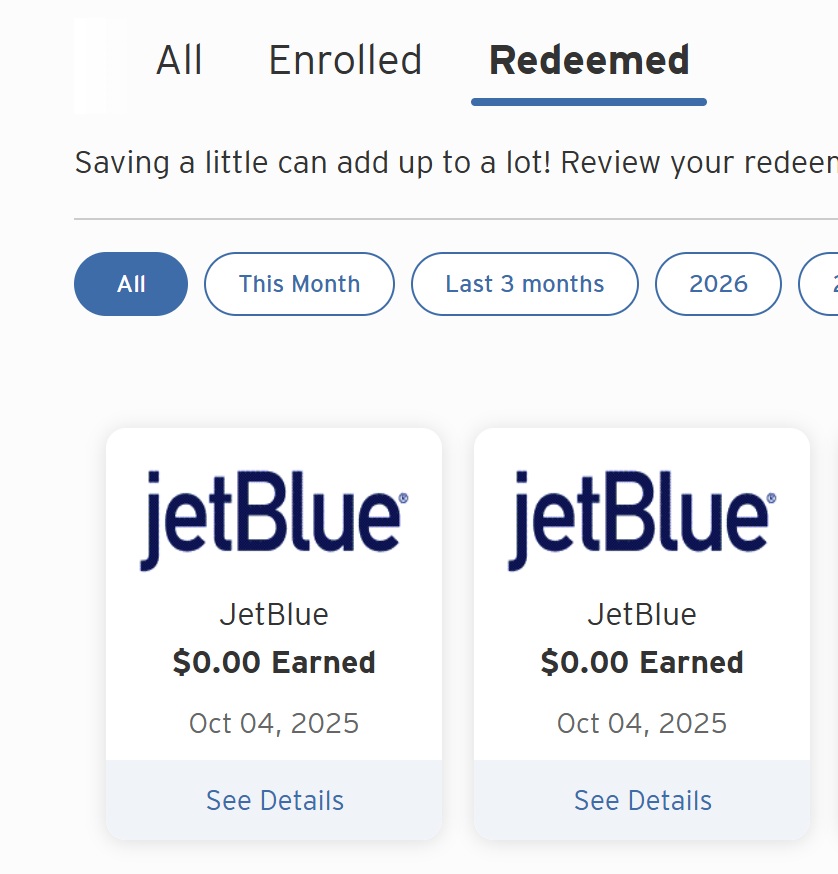Select the All filter chip

pos(131,284)
